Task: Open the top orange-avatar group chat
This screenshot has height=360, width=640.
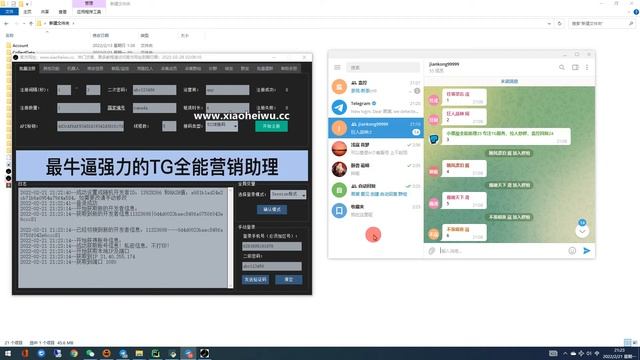Action: 376,87
